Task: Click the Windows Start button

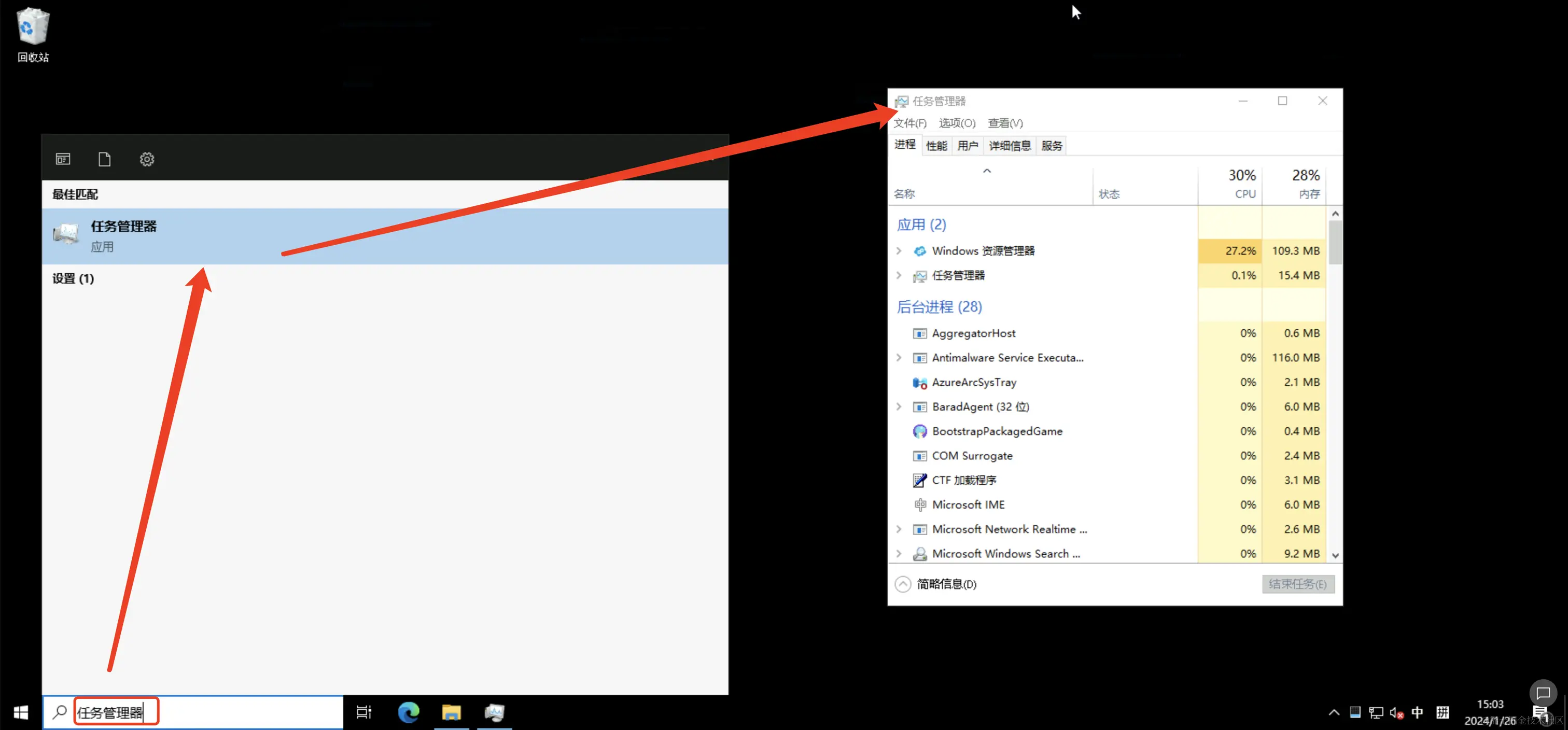Action: (21, 712)
